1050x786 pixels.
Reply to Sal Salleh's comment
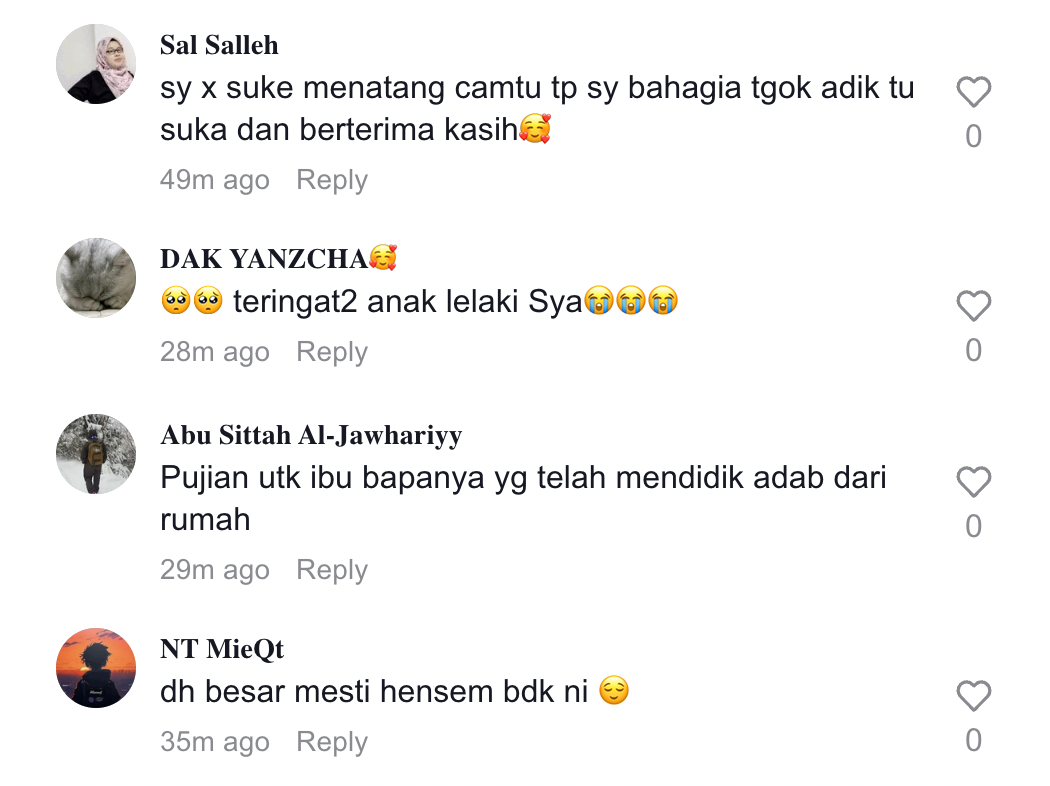pos(332,180)
